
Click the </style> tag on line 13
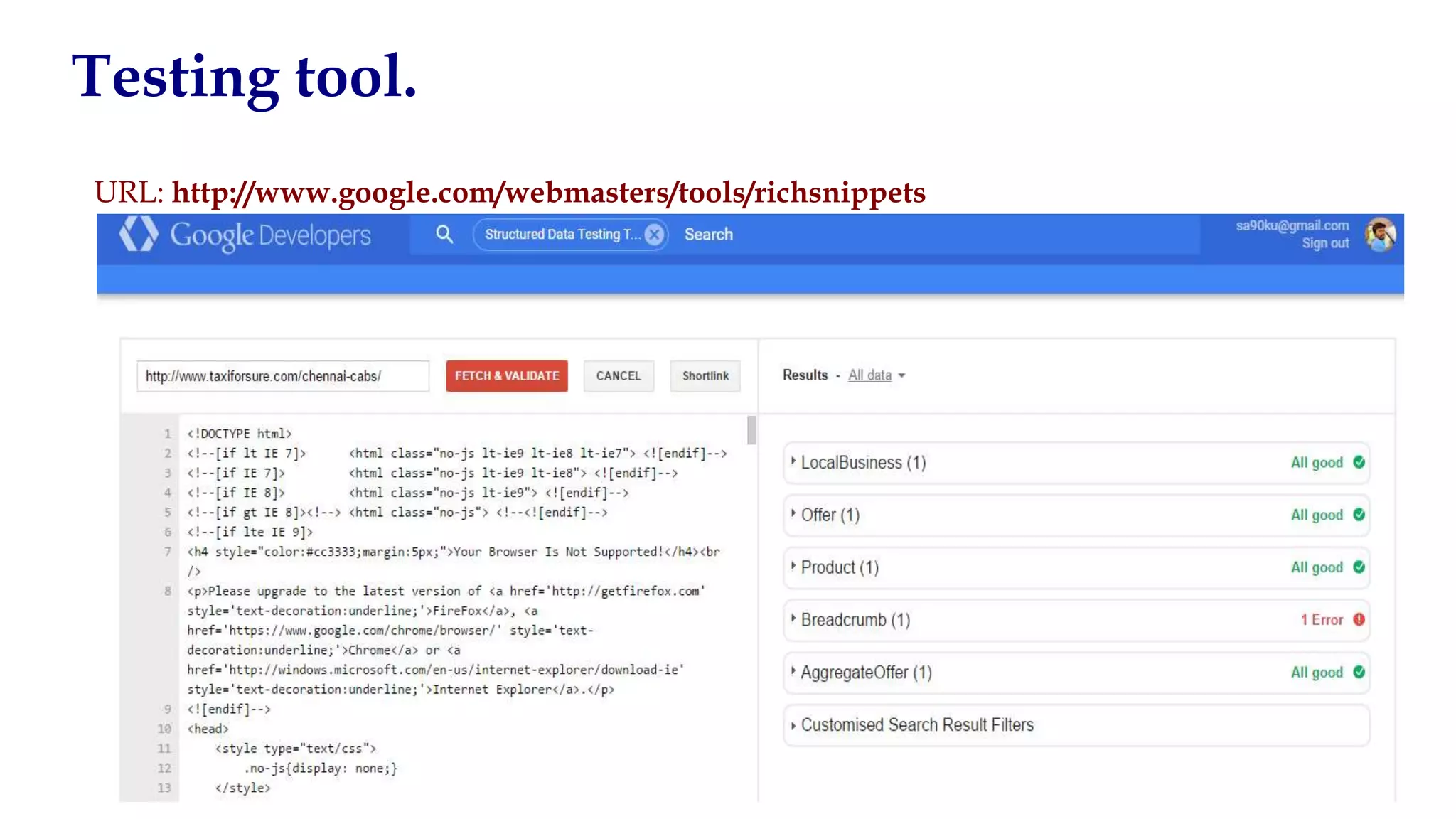(x=243, y=788)
